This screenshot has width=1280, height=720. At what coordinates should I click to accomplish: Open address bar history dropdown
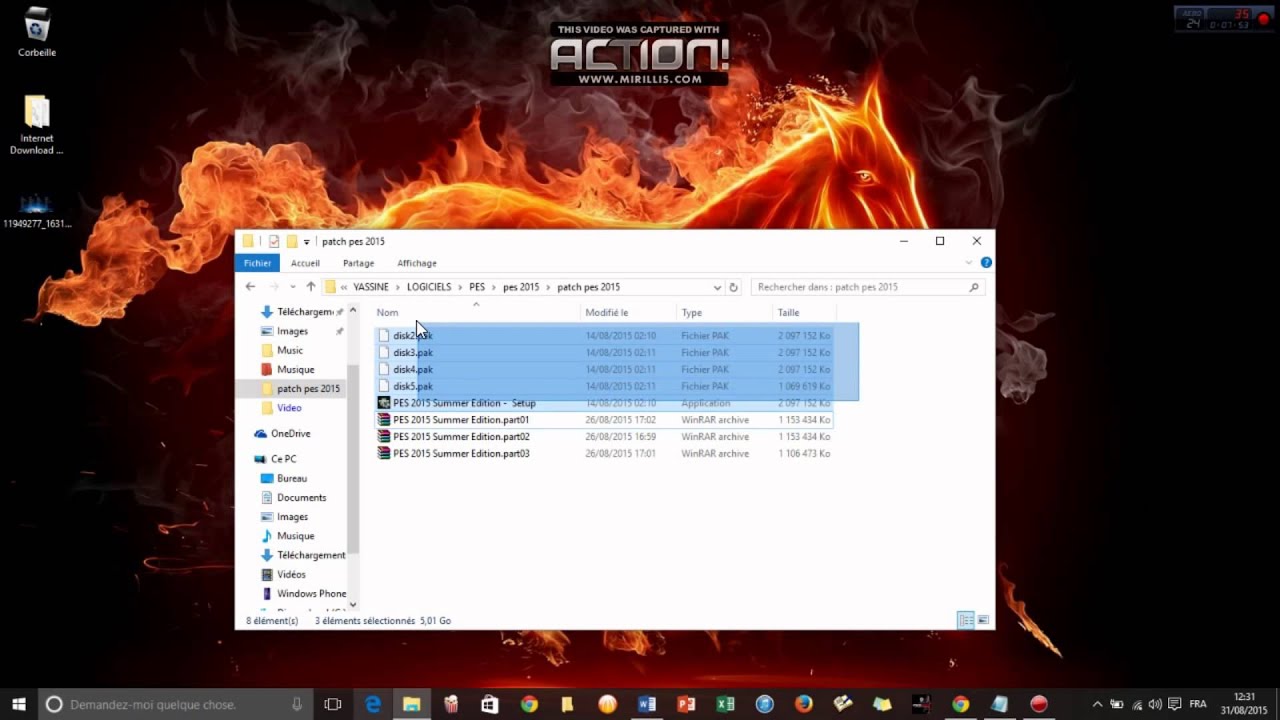point(717,287)
